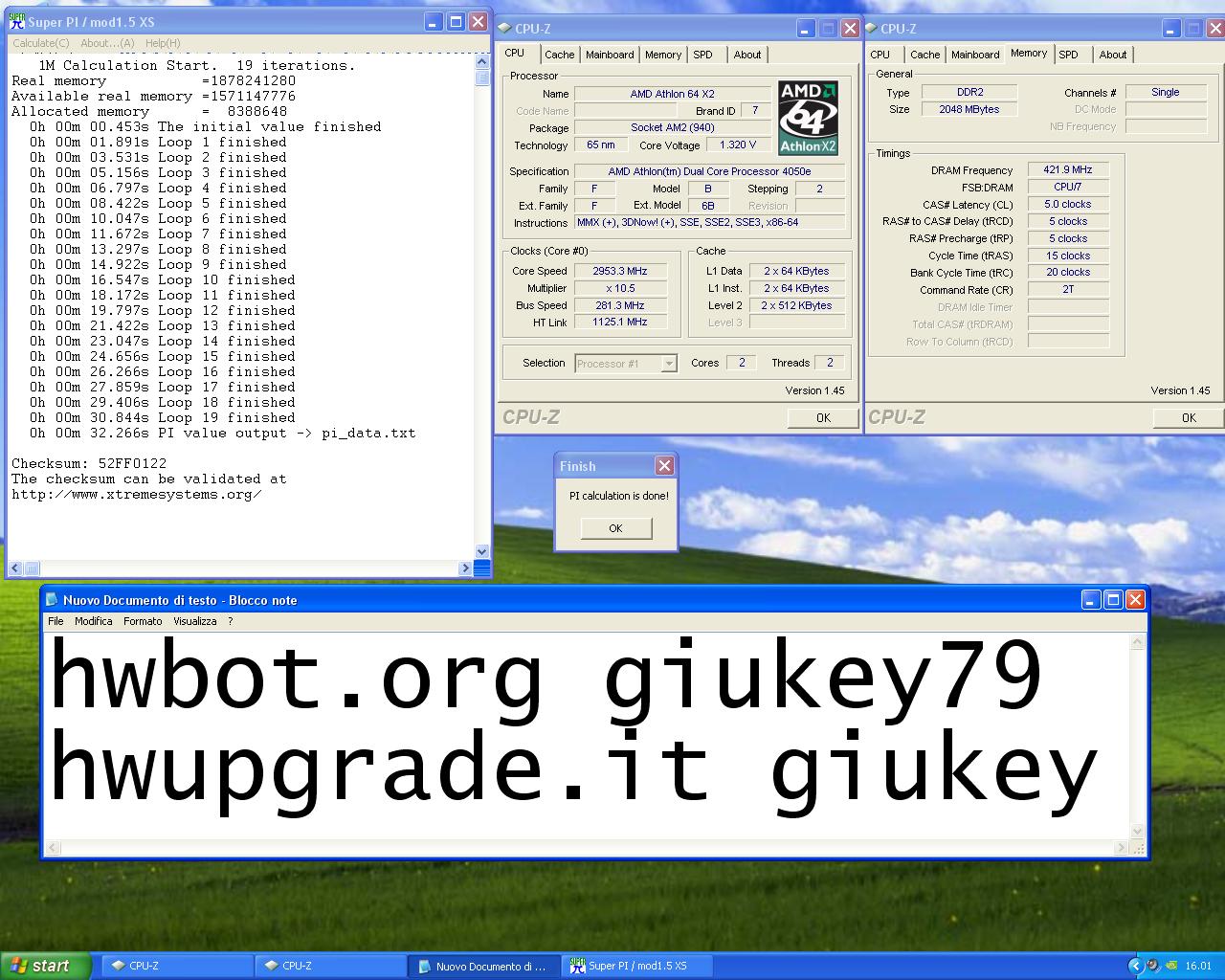This screenshot has width=1225, height=980.
Task: Click the Core Voltage 1.320 V field
Action: click(x=738, y=145)
